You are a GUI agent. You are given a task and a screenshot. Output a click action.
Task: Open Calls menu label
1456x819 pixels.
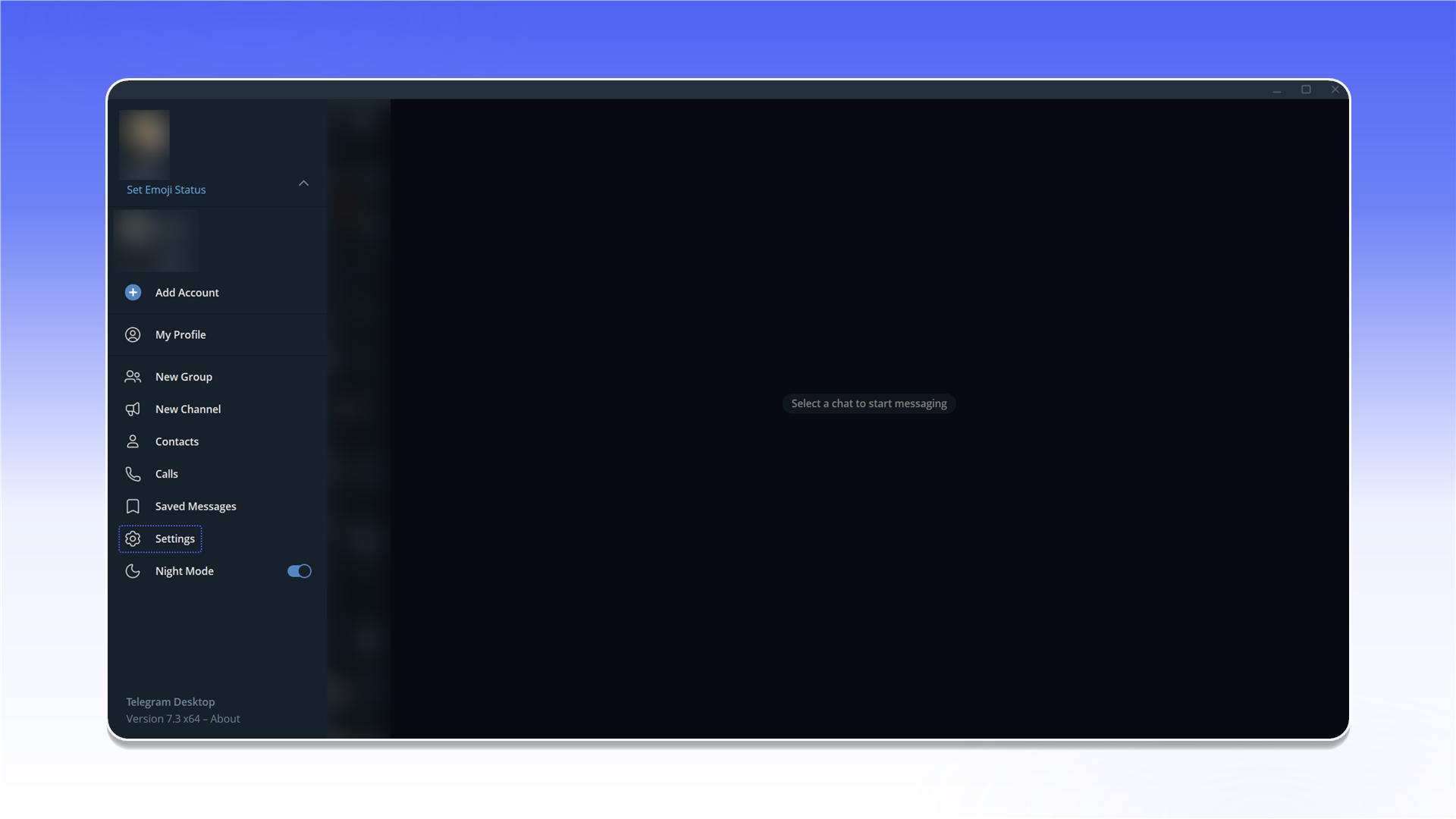[x=166, y=474]
